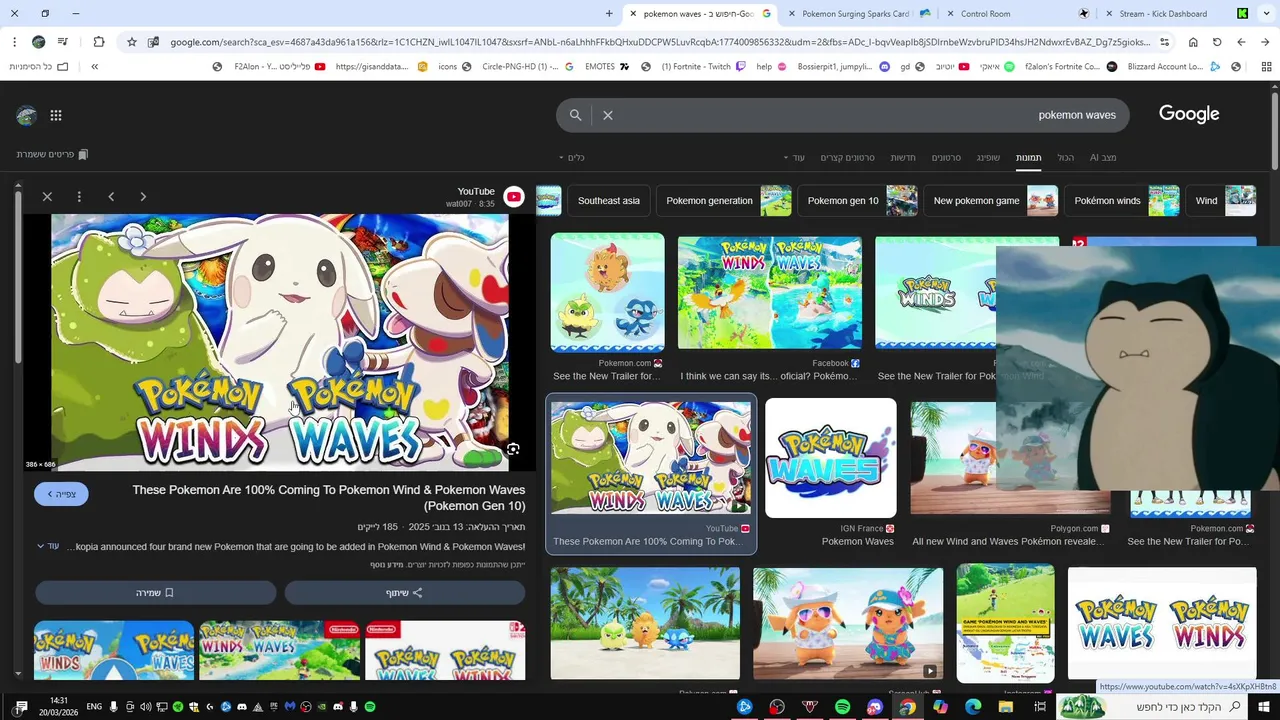Screen dimensions: 1280x720
Task: Select the מצב AI search tab
Action: tap(1103, 158)
